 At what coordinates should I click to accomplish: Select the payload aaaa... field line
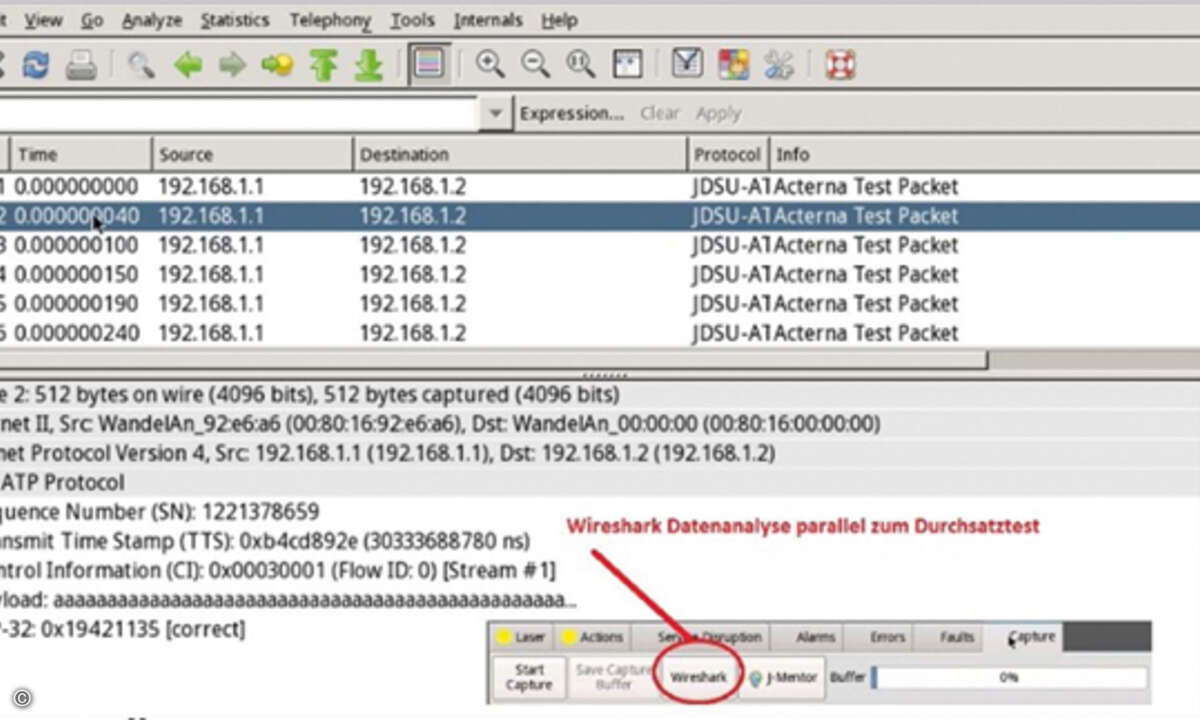point(288,600)
